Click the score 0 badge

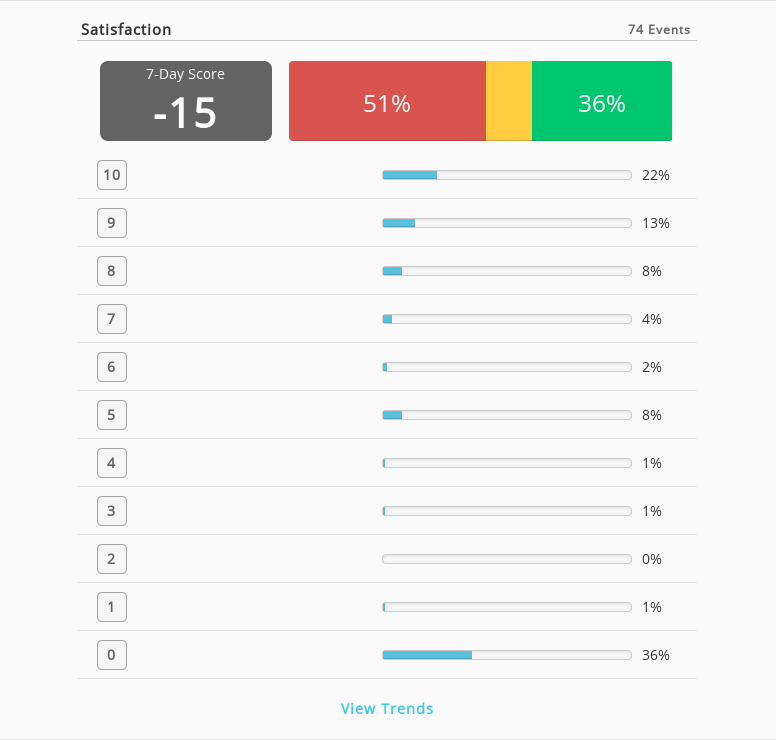[x=112, y=655]
